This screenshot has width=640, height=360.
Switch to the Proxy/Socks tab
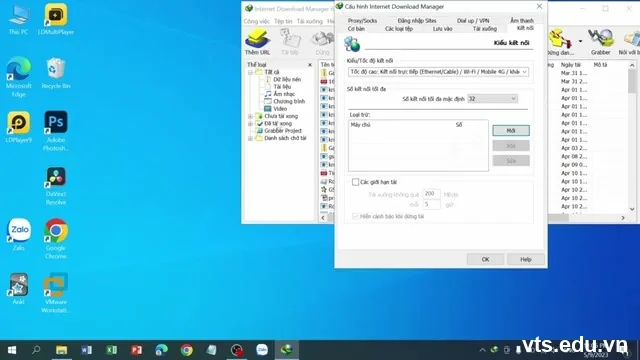(x=362, y=20)
